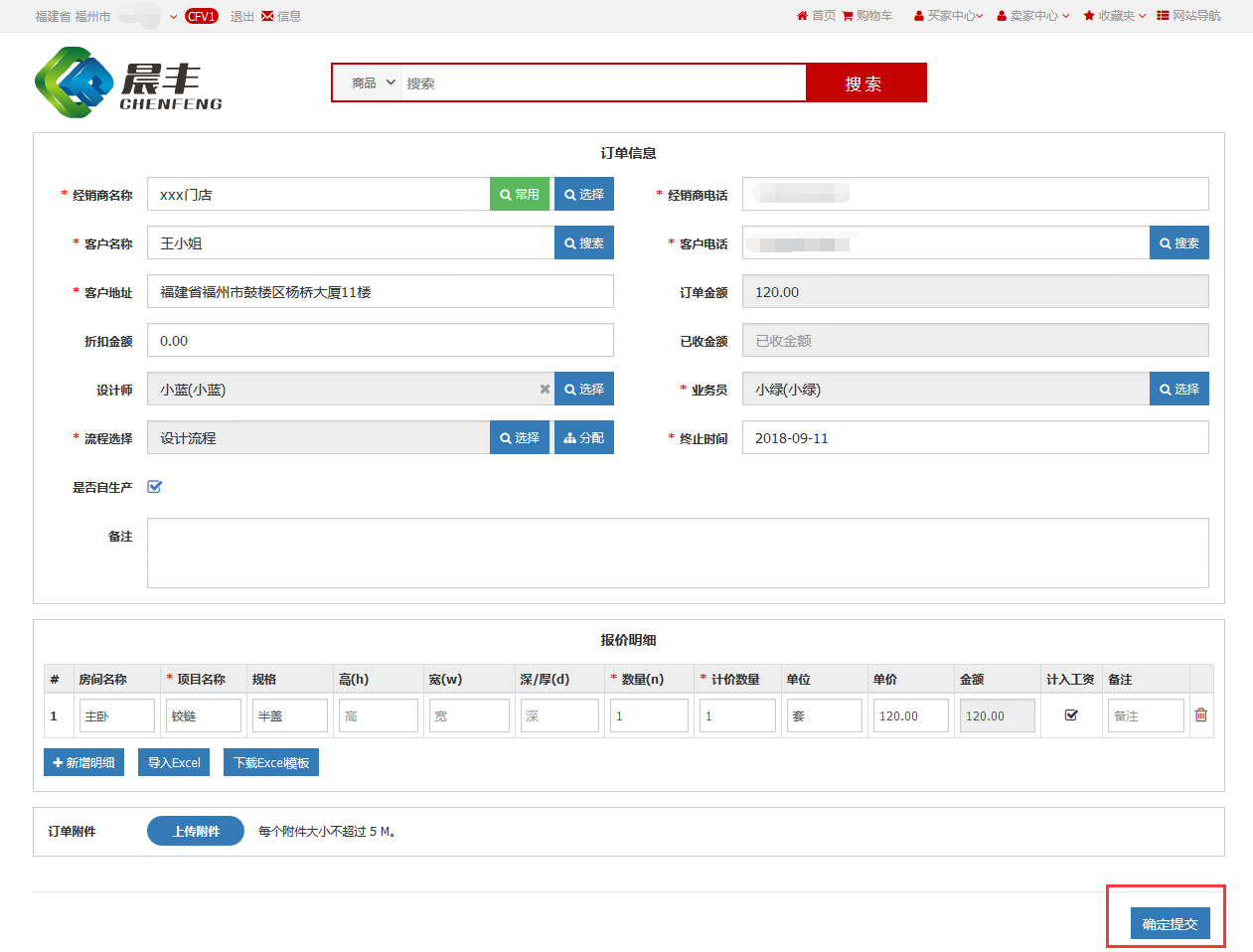Search by customer phone using 搜索 button
Image resolution: width=1253 pixels, height=952 pixels.
pyautogui.click(x=1178, y=243)
